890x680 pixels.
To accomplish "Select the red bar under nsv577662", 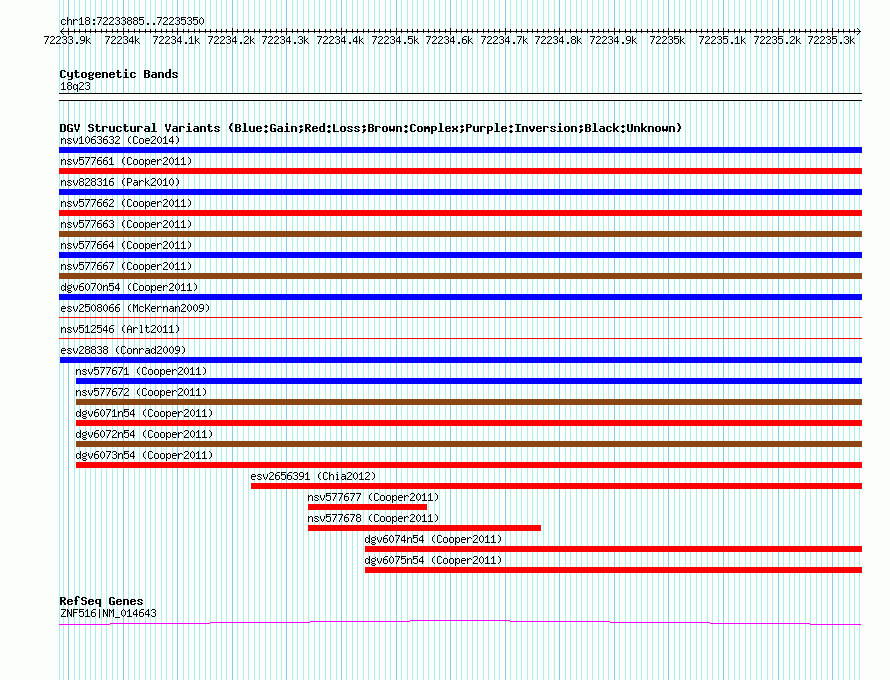I will [x=460, y=213].
